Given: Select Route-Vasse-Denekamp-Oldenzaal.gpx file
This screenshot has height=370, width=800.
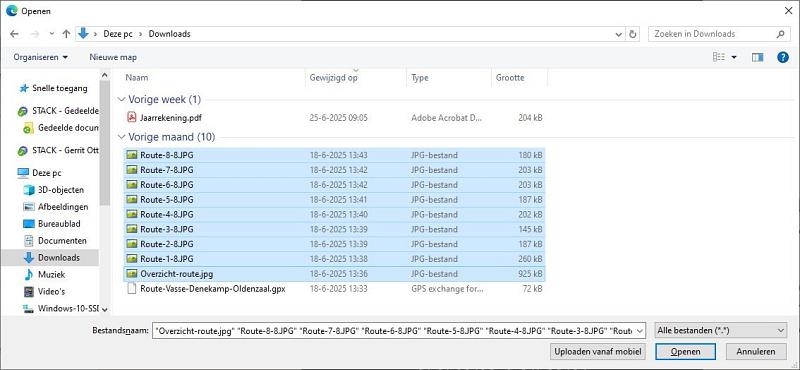Looking at the screenshot, I should pos(334,289).
